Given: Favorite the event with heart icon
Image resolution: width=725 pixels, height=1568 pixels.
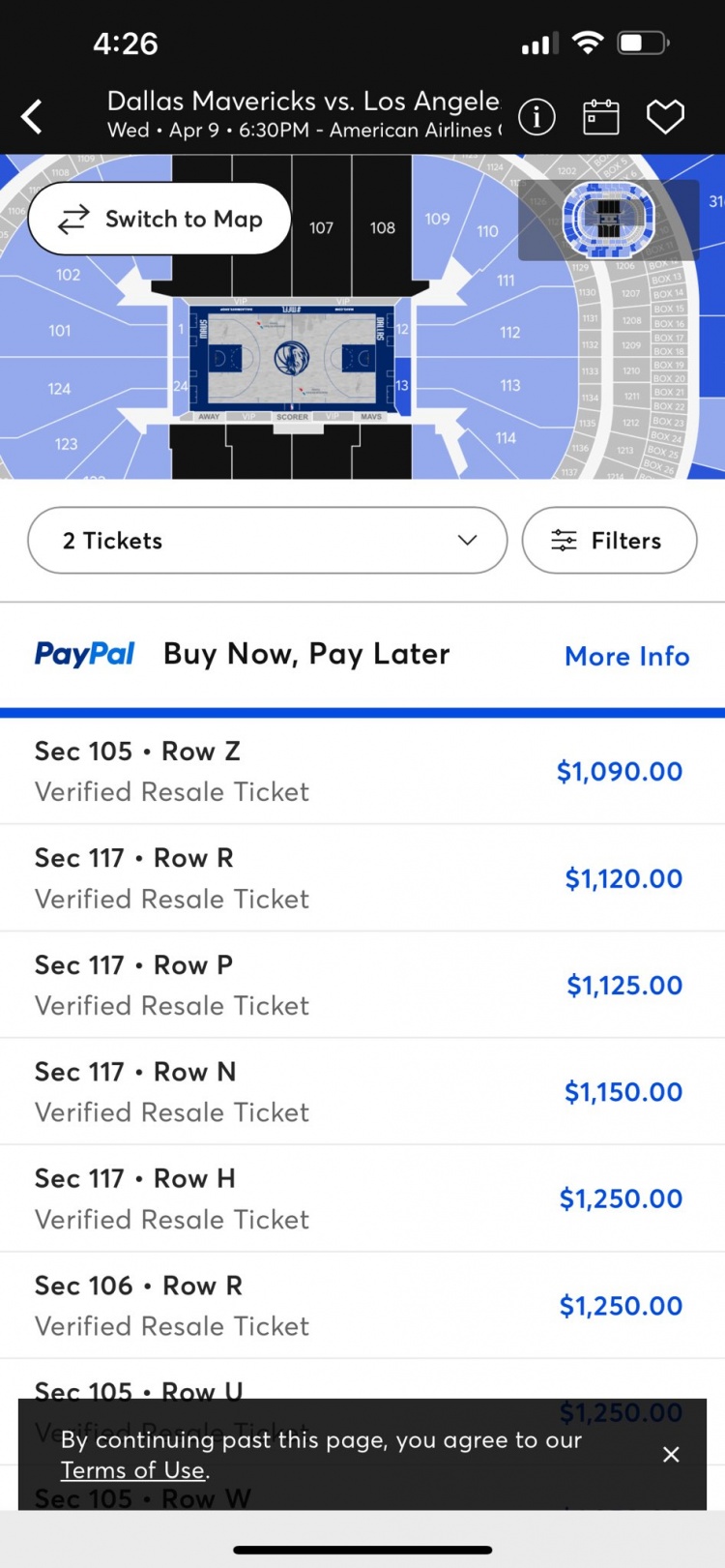Looking at the screenshot, I should pos(665,117).
